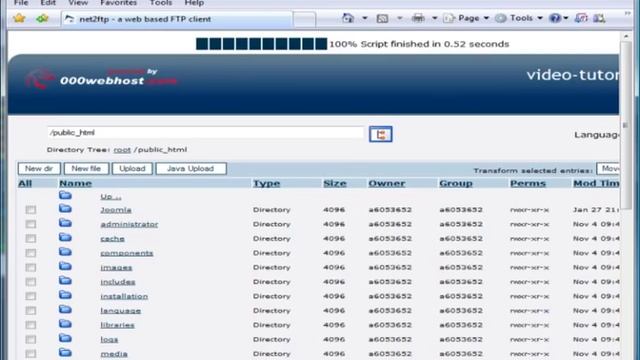The image size is (640, 360).
Task: Click the RSS feeds toolbar icon
Action: pyautogui.click(x=382, y=18)
